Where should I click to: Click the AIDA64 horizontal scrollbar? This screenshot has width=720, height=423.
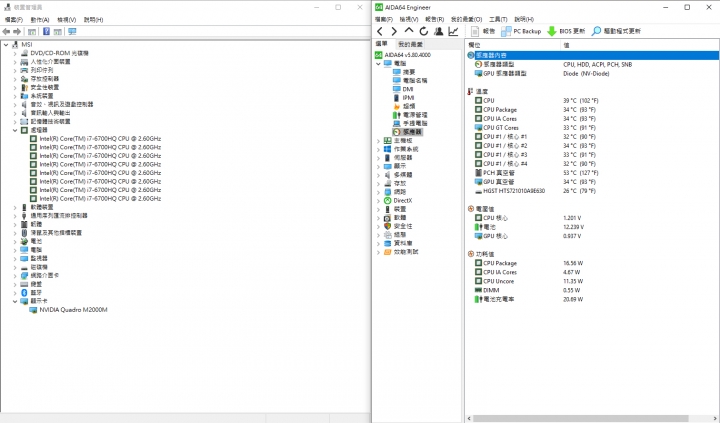[x=581, y=418]
